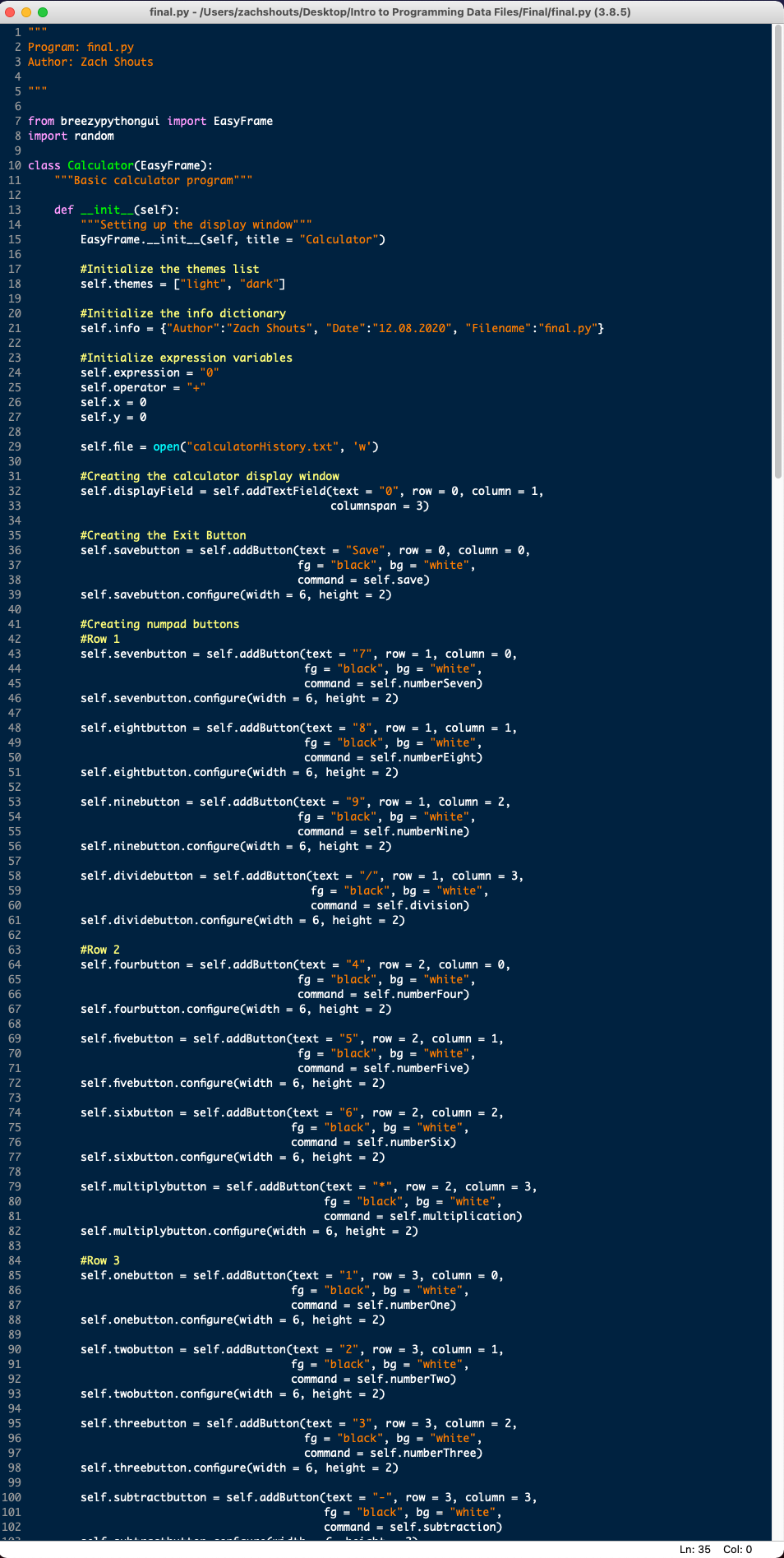This screenshot has height=1558, width=784.
Task: Click the '#Initialize expression variables' comment
Action: tap(187, 358)
